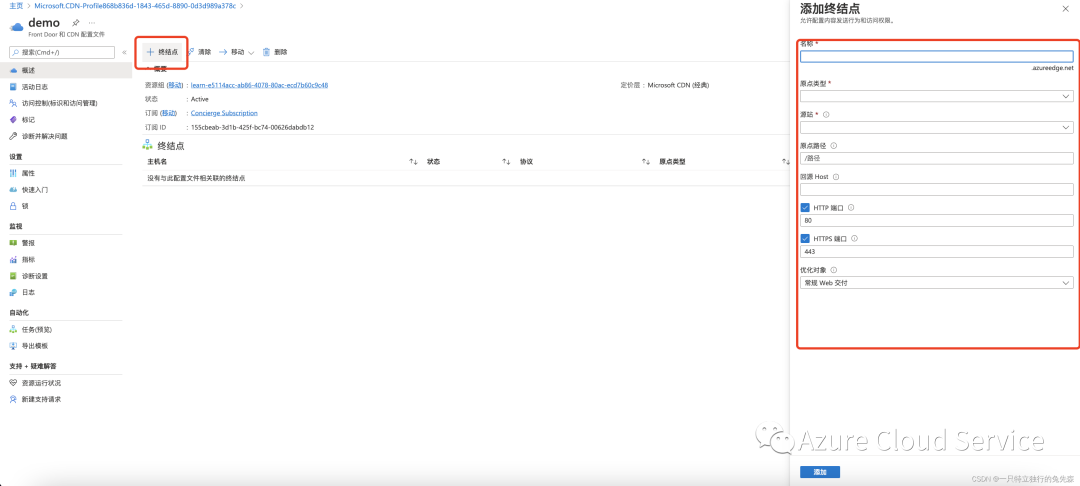Image resolution: width=1080 pixels, height=486 pixels.
Task: Click the blue 添加 button at panel bottom
Action: (x=820, y=472)
